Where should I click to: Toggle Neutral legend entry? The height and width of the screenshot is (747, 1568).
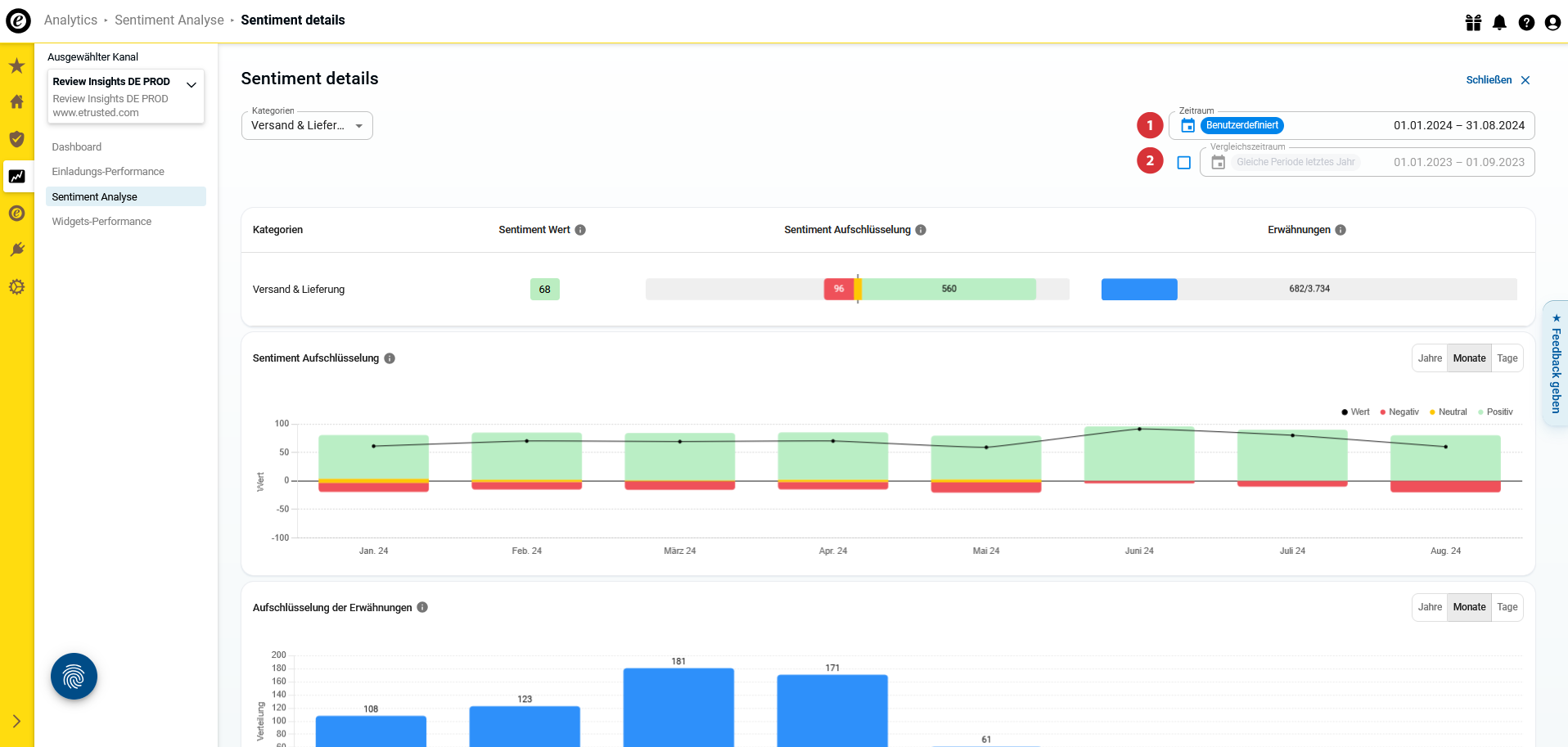click(x=1448, y=412)
